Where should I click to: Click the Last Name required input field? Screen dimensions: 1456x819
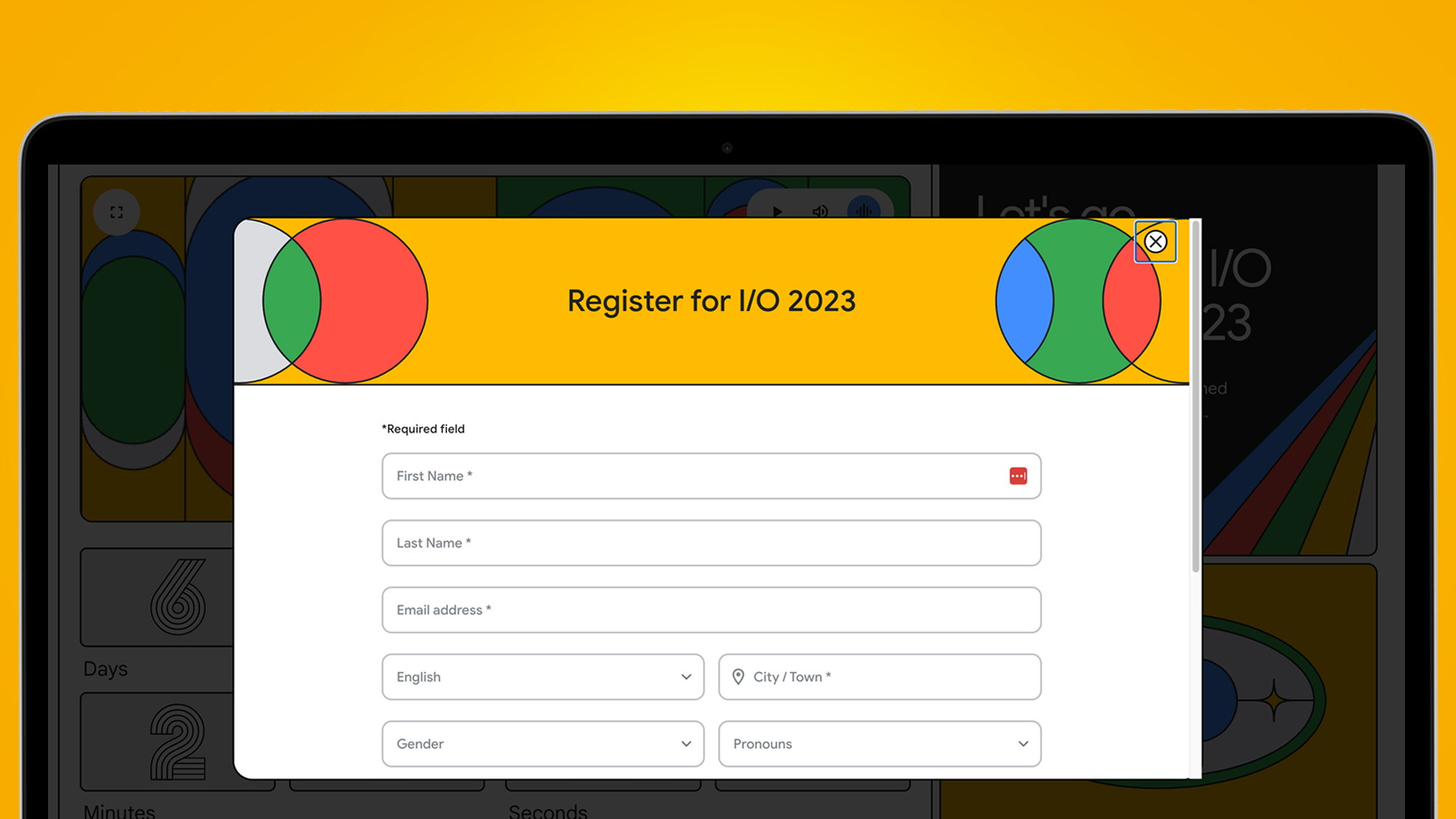(712, 542)
